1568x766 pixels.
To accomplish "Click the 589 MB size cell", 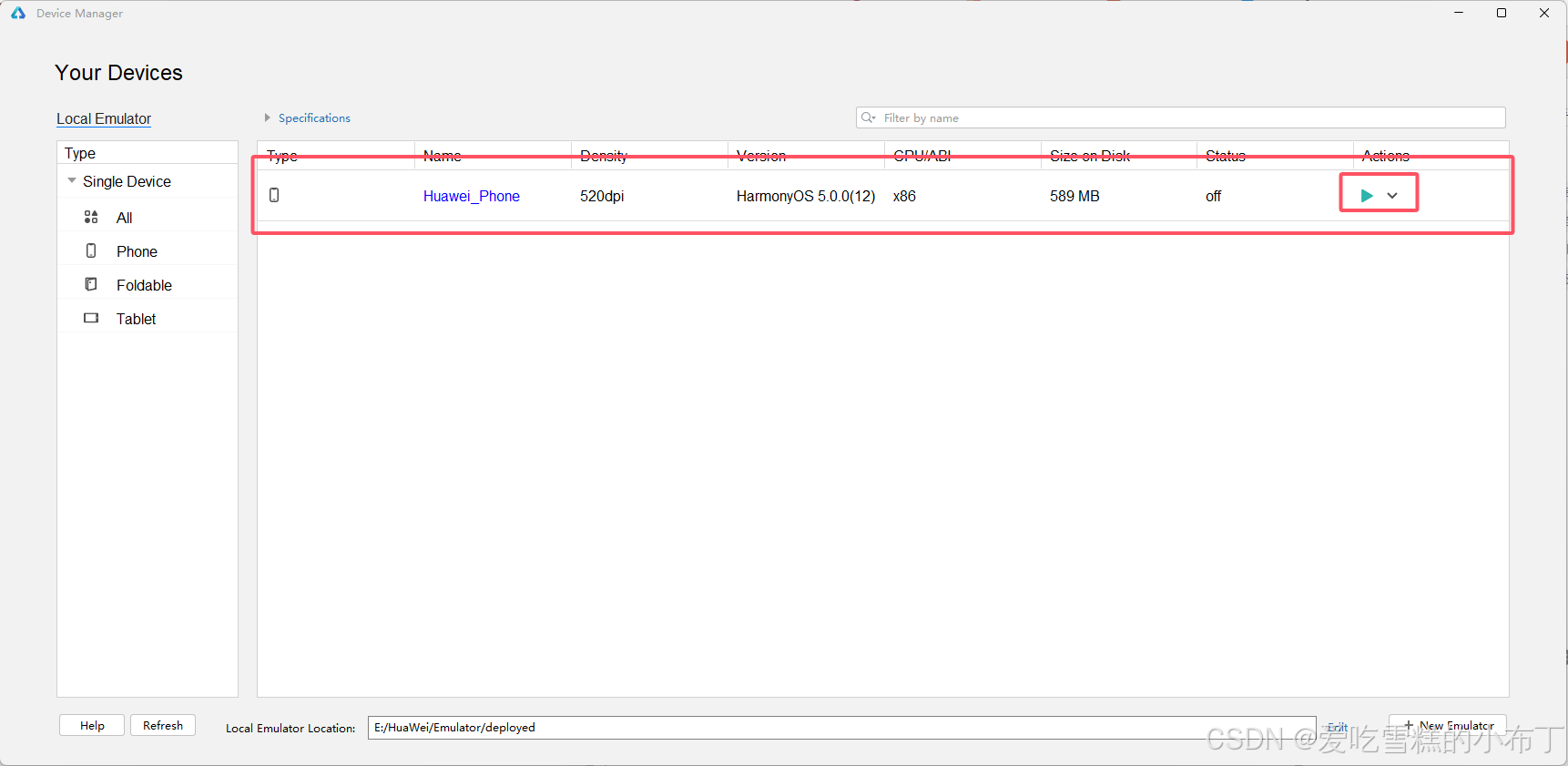I will tap(1074, 196).
